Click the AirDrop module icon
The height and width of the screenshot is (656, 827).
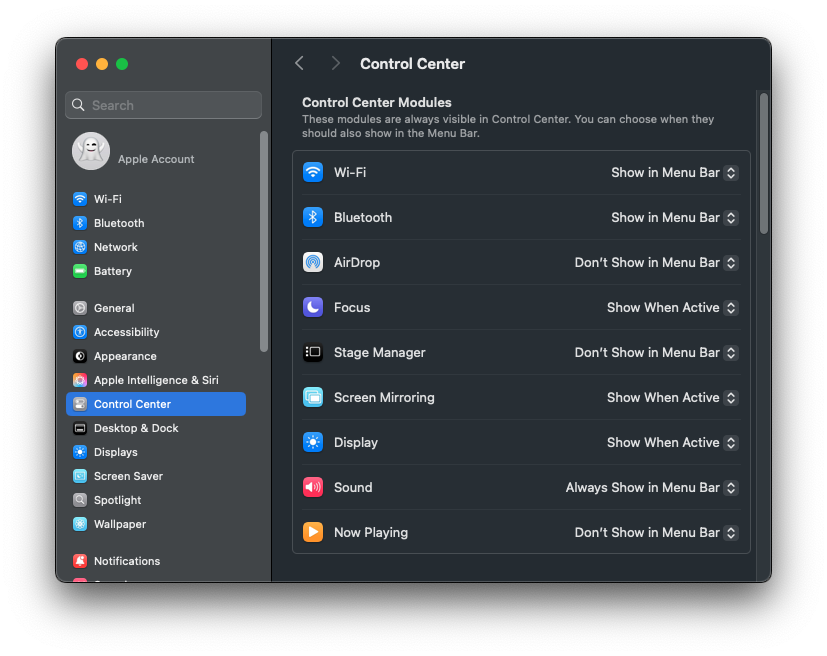pos(313,262)
